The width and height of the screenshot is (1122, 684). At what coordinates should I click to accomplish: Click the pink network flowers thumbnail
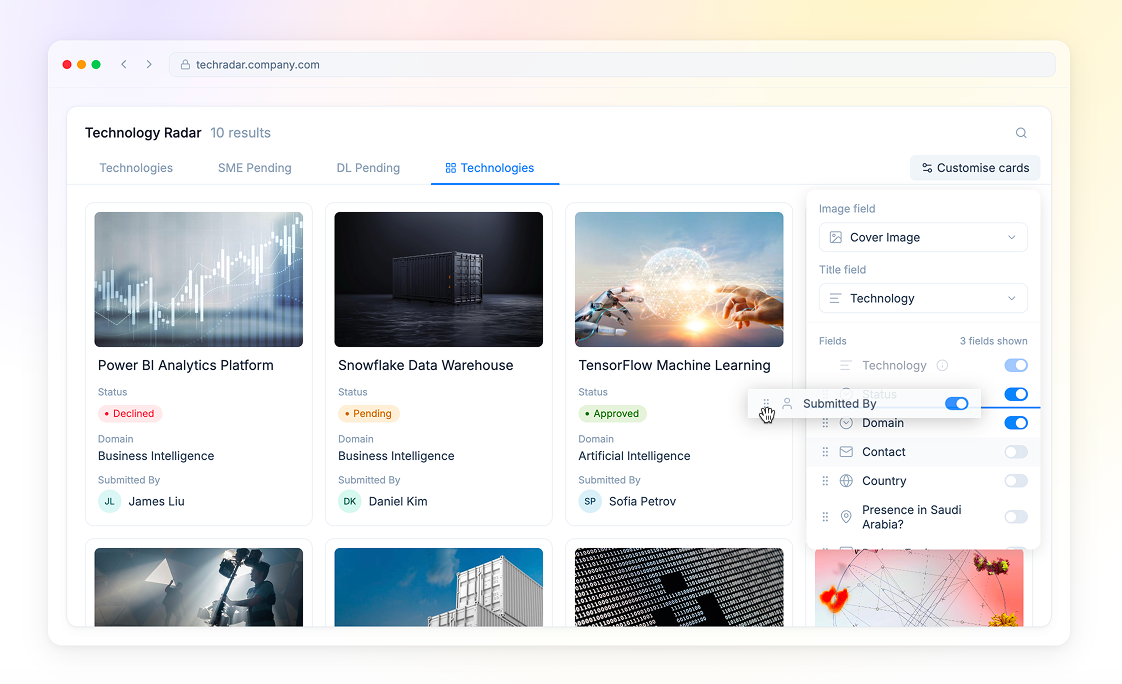click(x=919, y=588)
